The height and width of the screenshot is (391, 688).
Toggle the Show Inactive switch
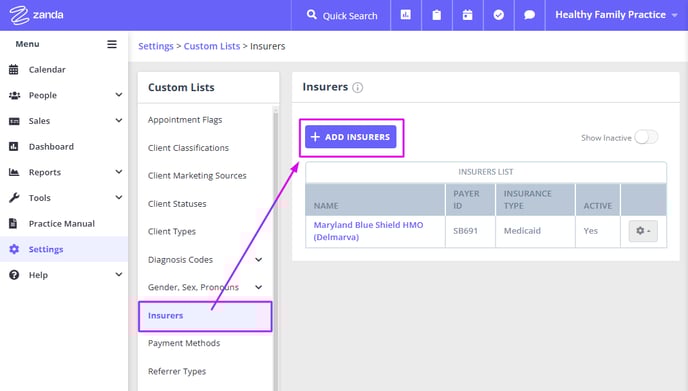pyautogui.click(x=646, y=137)
